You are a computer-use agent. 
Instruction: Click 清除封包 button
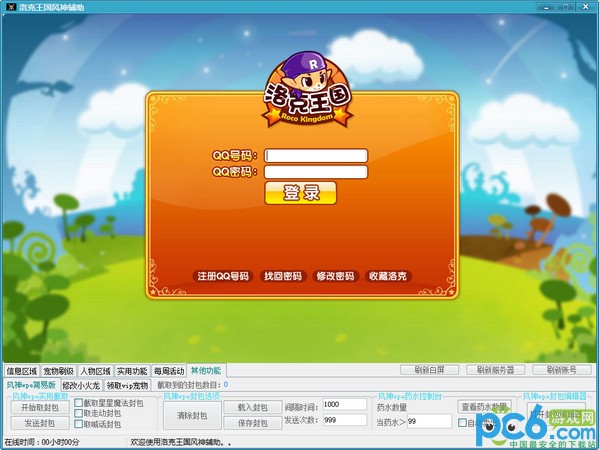click(x=192, y=416)
